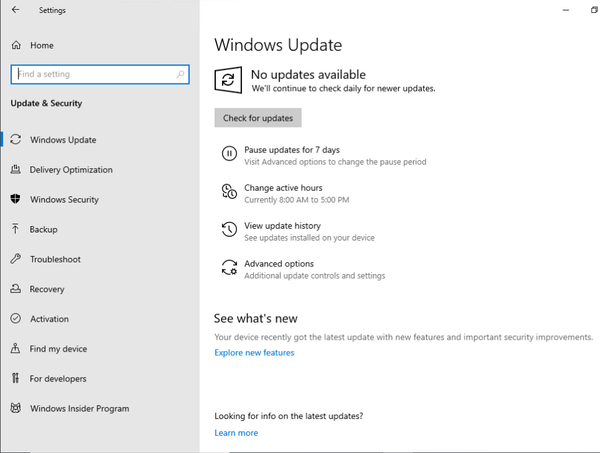Click the See what's new heading
The width and height of the screenshot is (600, 453).
coord(256,318)
